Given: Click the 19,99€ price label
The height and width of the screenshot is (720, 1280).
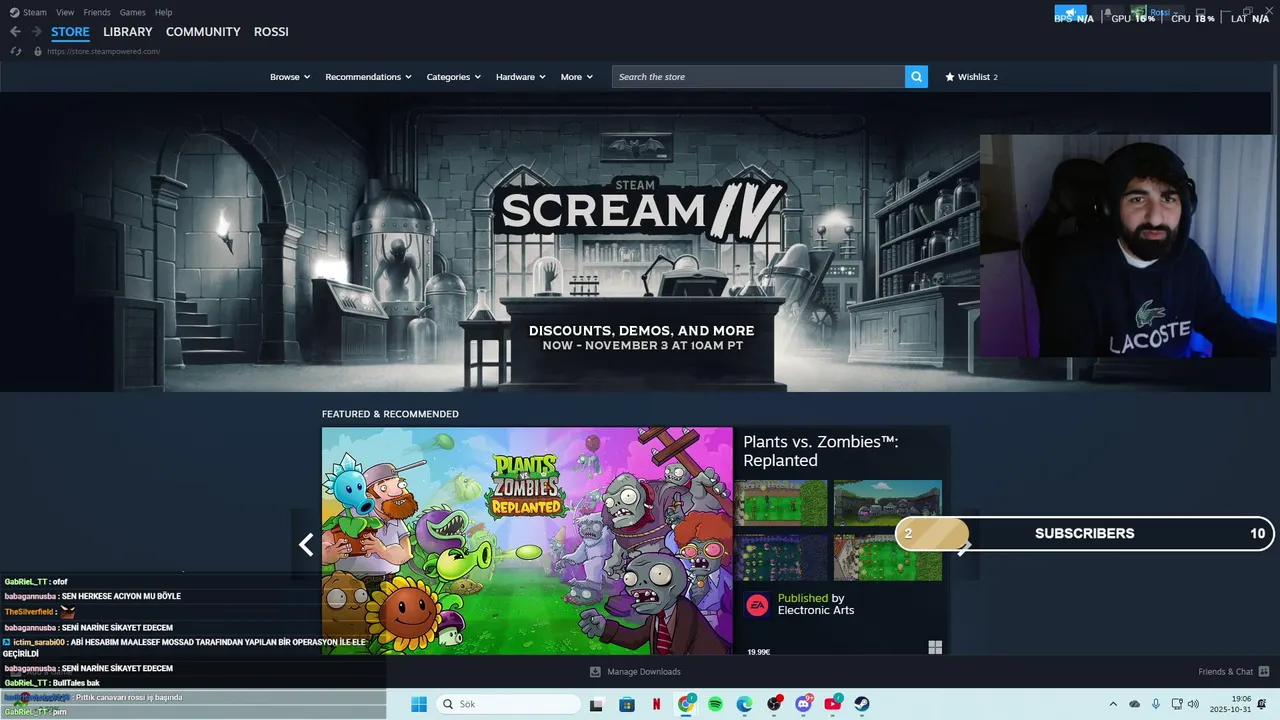Looking at the screenshot, I should coord(759,651).
